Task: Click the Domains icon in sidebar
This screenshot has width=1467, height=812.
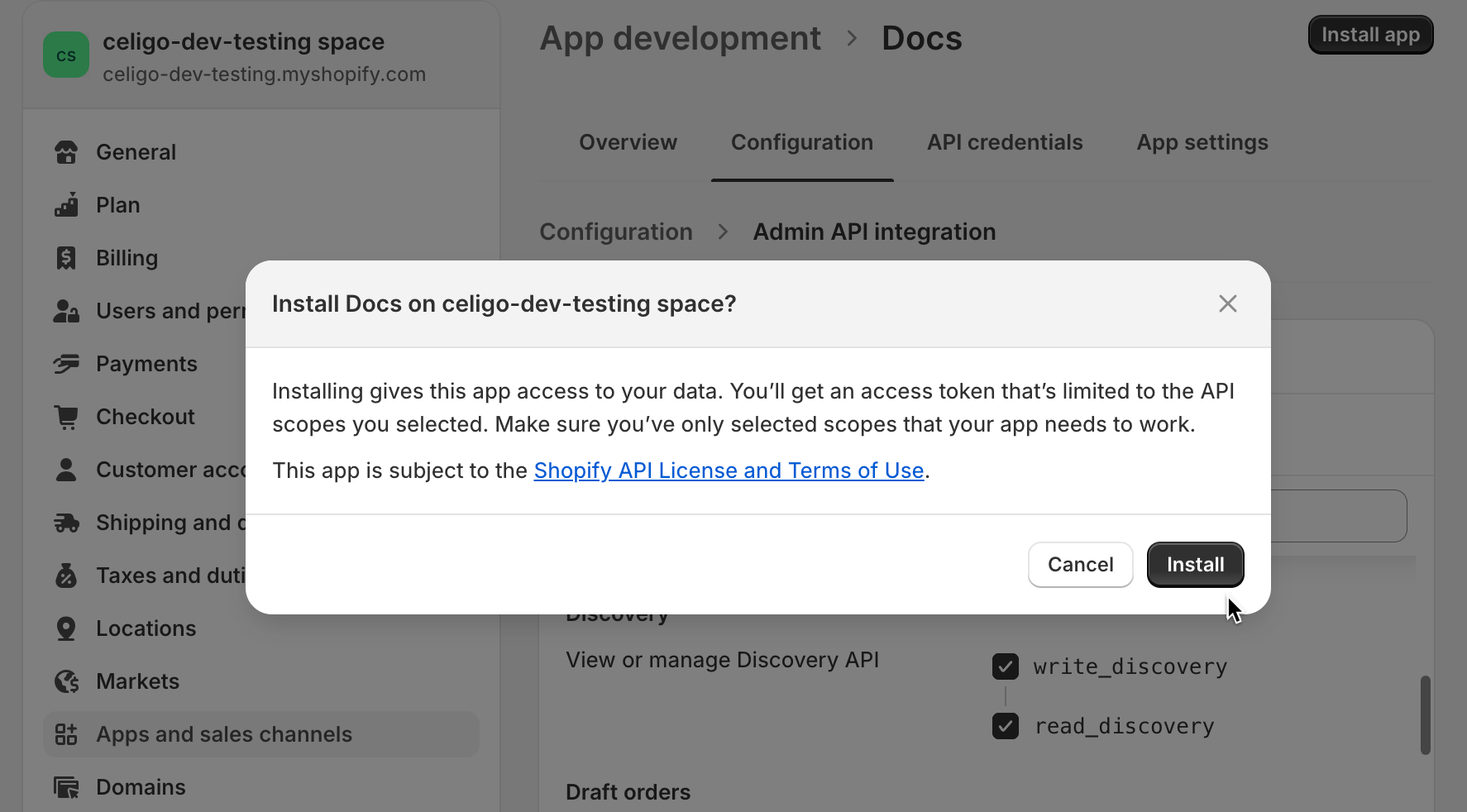Action: coord(66,787)
